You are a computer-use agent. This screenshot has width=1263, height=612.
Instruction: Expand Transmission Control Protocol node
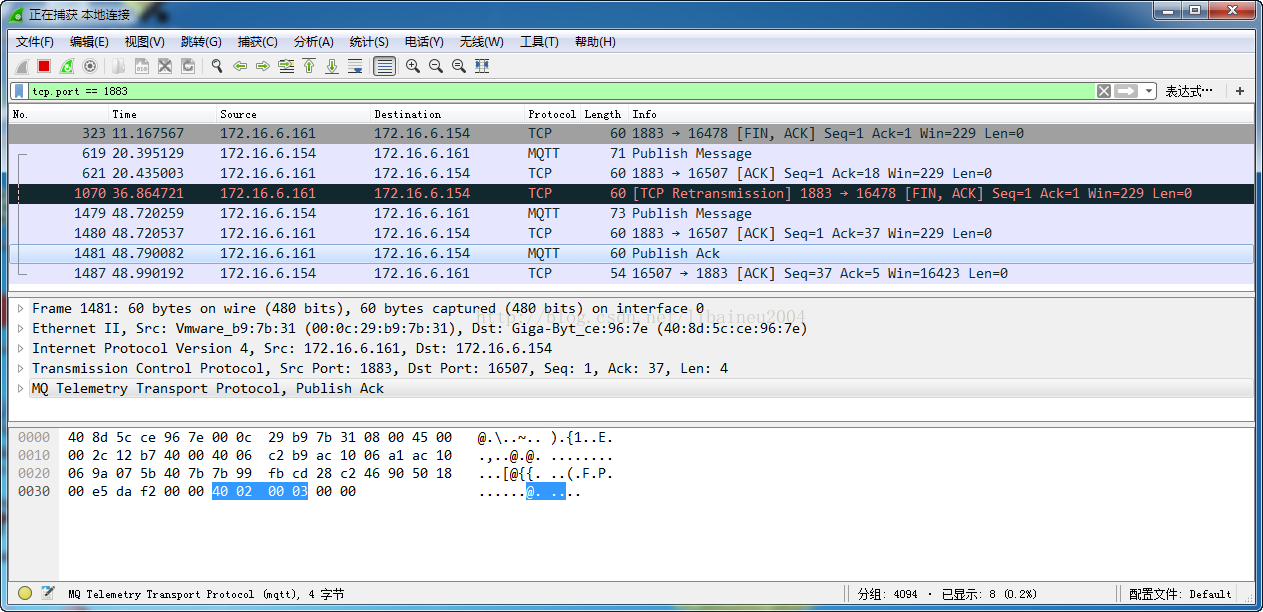coord(20,369)
